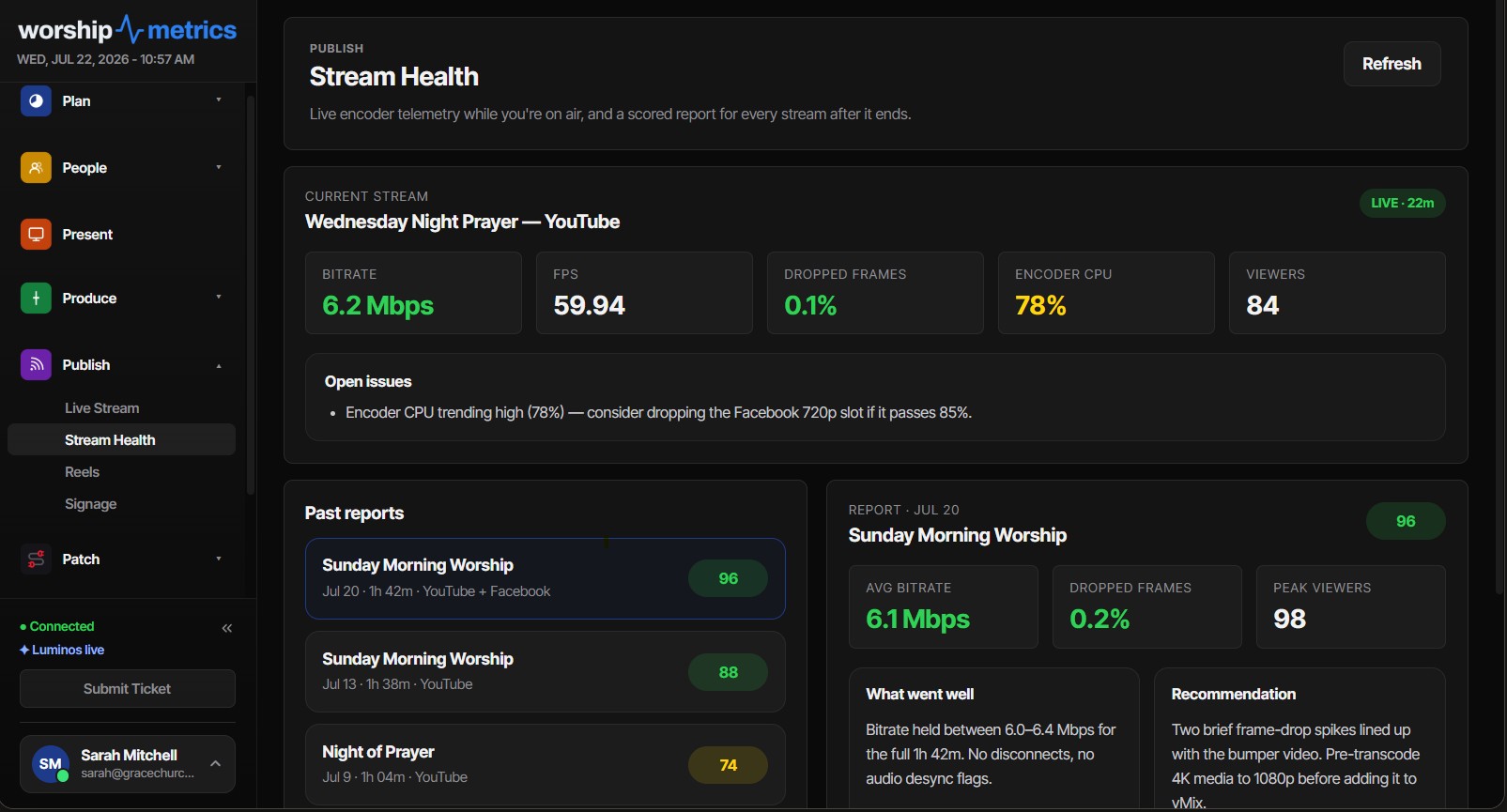The width and height of the screenshot is (1507, 812).
Task: Click the 0.2% dropped frames value
Action: (x=1099, y=620)
